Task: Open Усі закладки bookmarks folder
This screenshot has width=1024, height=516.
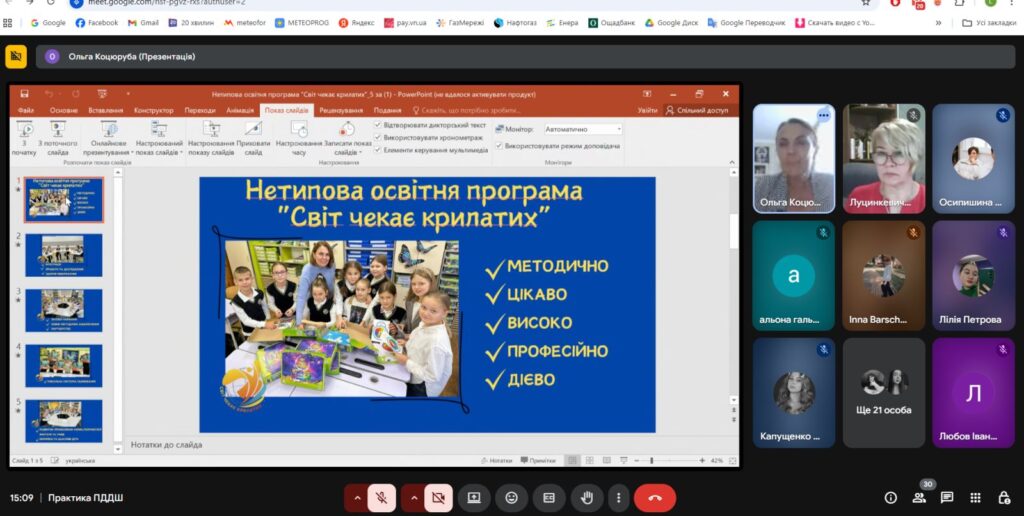Action: pos(989,22)
